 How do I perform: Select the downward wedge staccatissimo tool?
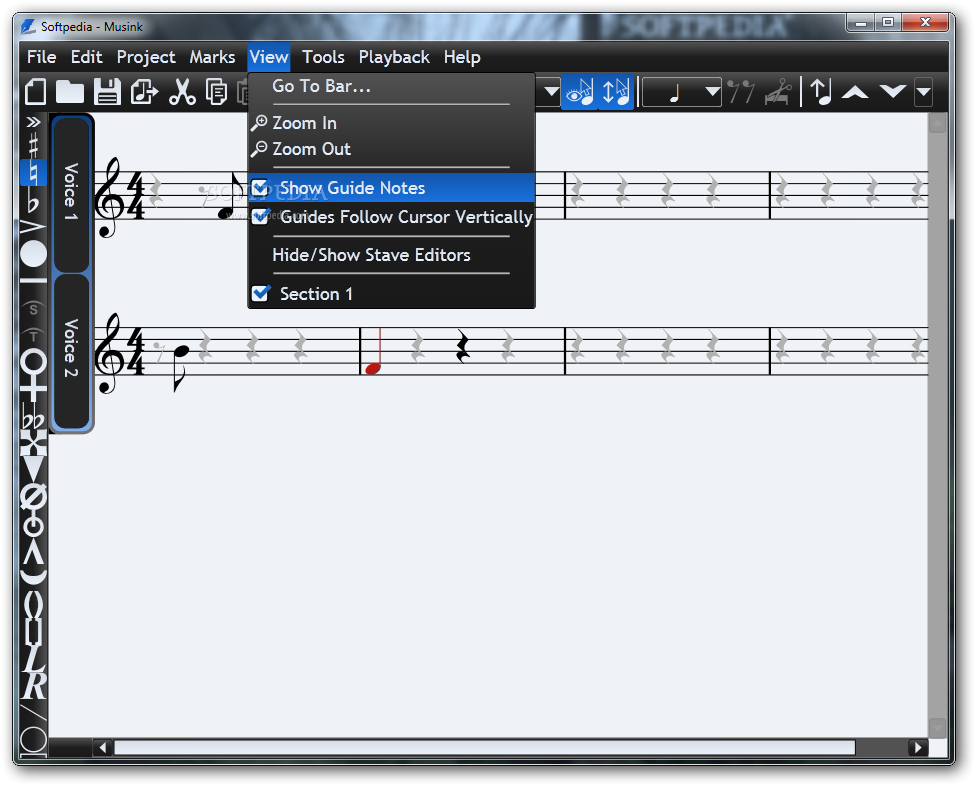[34, 469]
